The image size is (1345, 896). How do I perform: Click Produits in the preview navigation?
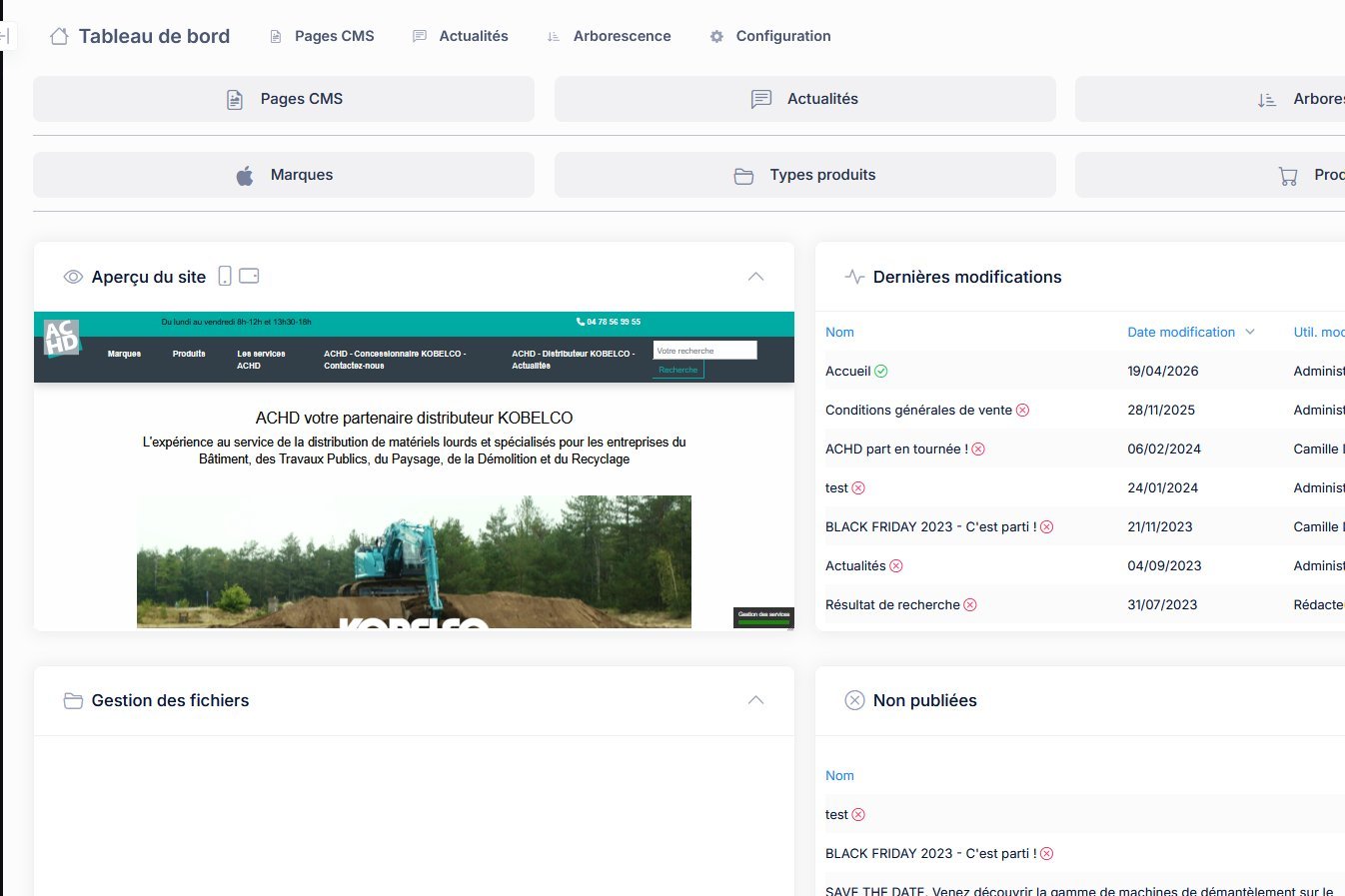[189, 354]
